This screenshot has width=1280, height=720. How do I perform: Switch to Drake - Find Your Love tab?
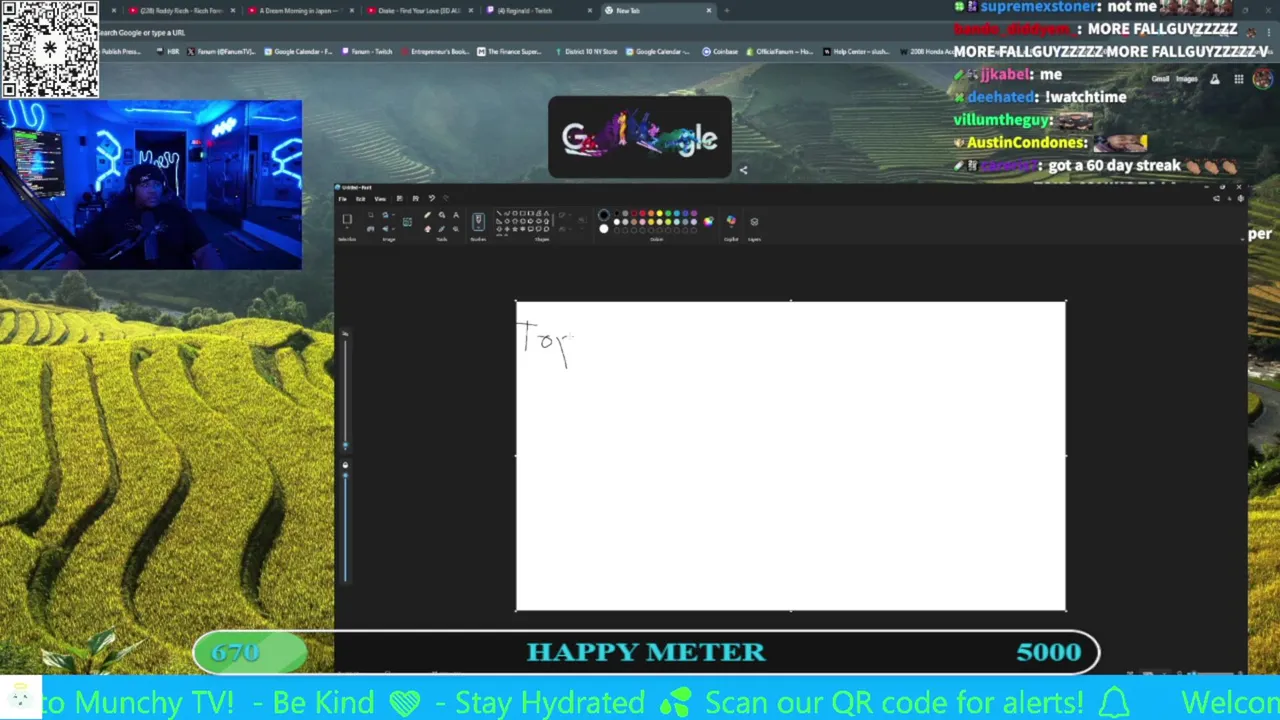[x=420, y=10]
